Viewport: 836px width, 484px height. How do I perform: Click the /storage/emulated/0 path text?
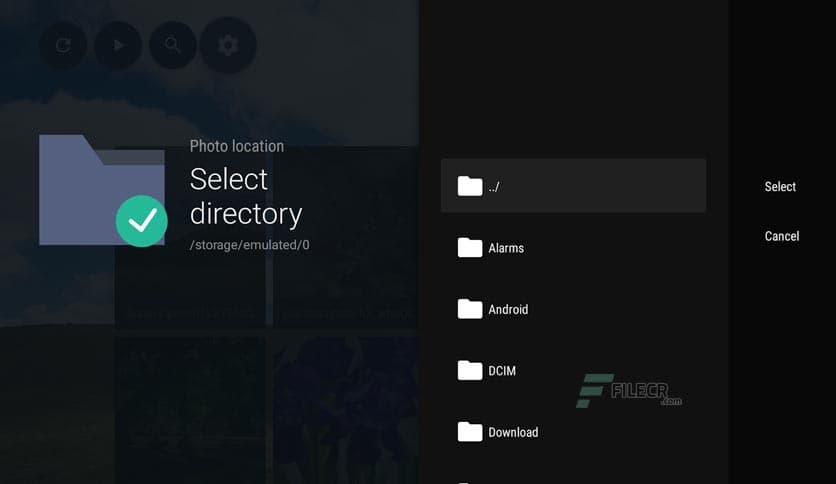point(250,245)
